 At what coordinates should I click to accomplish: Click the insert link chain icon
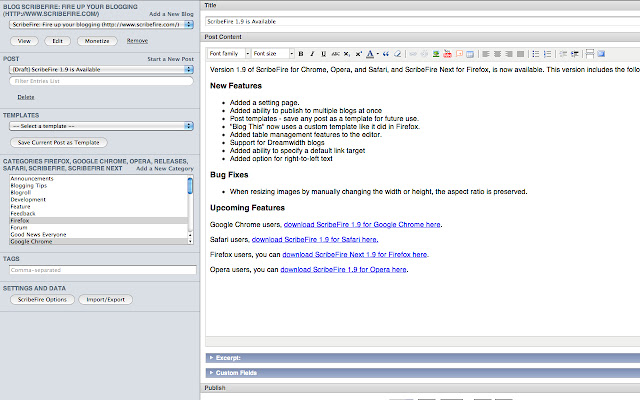[413, 54]
